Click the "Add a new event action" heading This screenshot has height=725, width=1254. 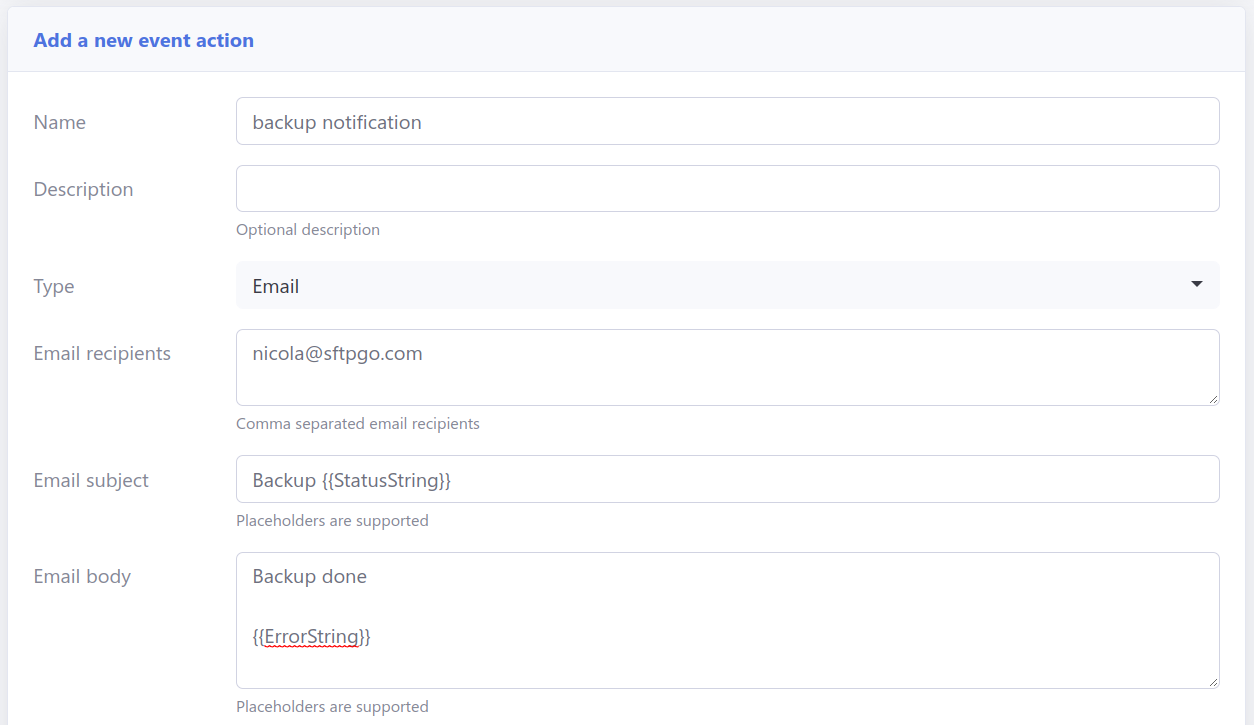pos(143,40)
